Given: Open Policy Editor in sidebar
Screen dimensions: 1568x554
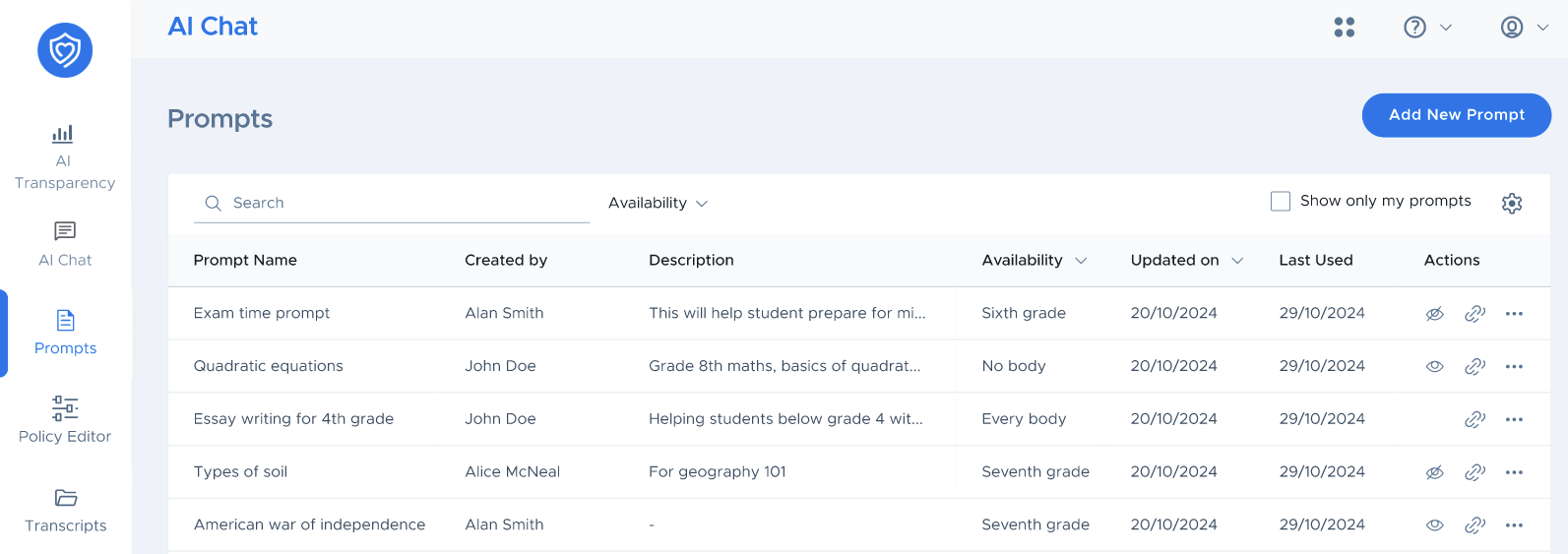Looking at the screenshot, I should click(x=65, y=420).
